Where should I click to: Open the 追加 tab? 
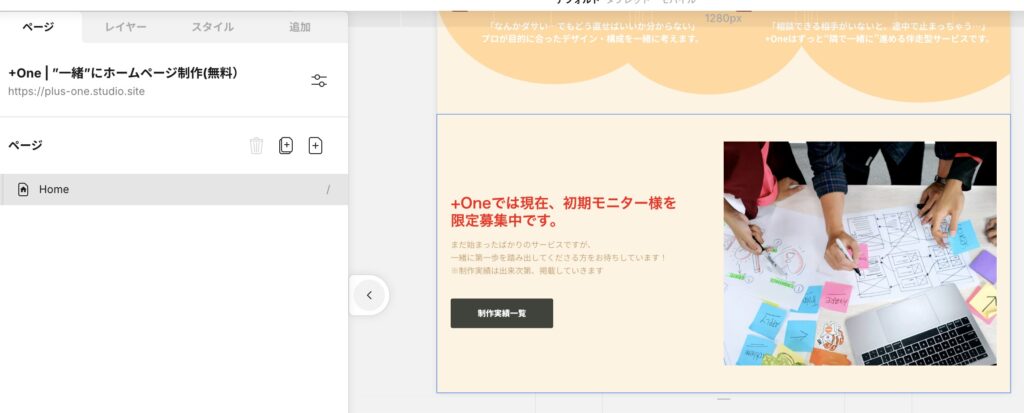[x=300, y=27]
